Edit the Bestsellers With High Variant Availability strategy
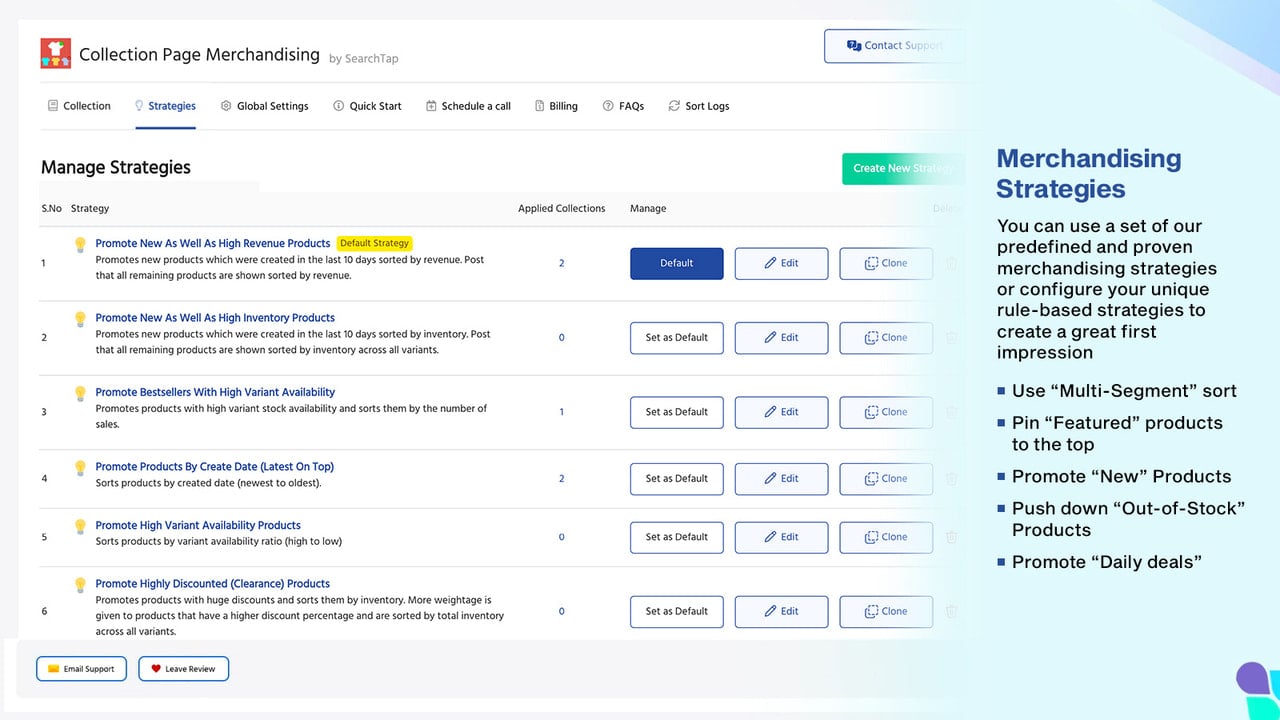The image size is (1280, 720). [782, 412]
